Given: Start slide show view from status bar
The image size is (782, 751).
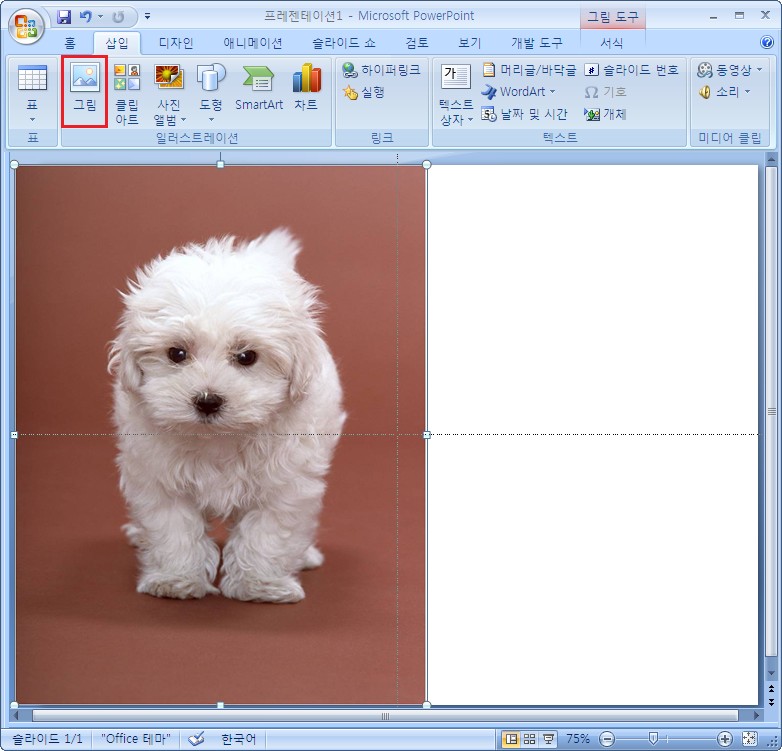Looking at the screenshot, I should pyautogui.click(x=548, y=739).
